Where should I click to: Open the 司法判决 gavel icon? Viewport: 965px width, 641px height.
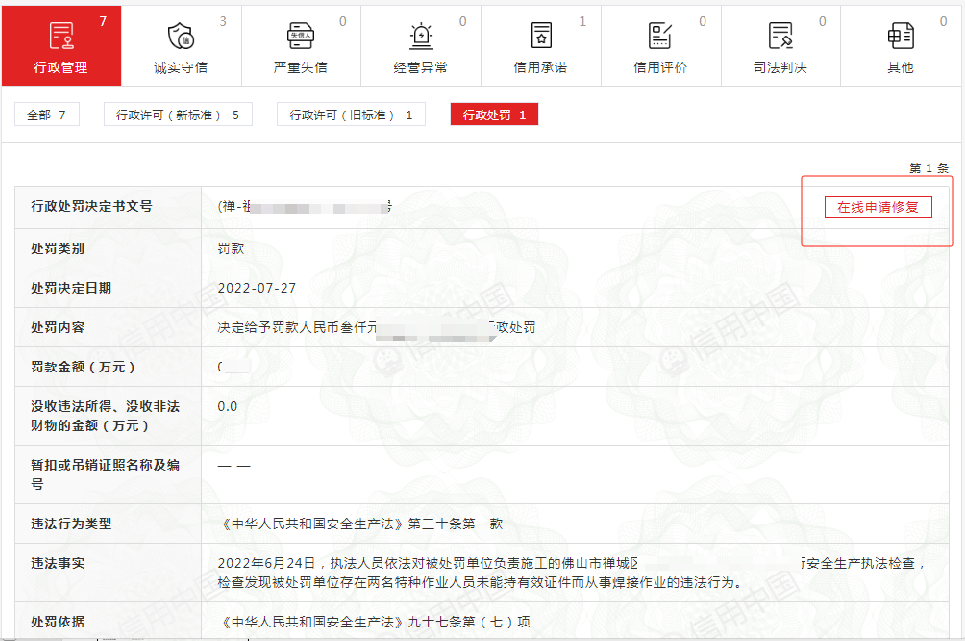tap(780, 35)
